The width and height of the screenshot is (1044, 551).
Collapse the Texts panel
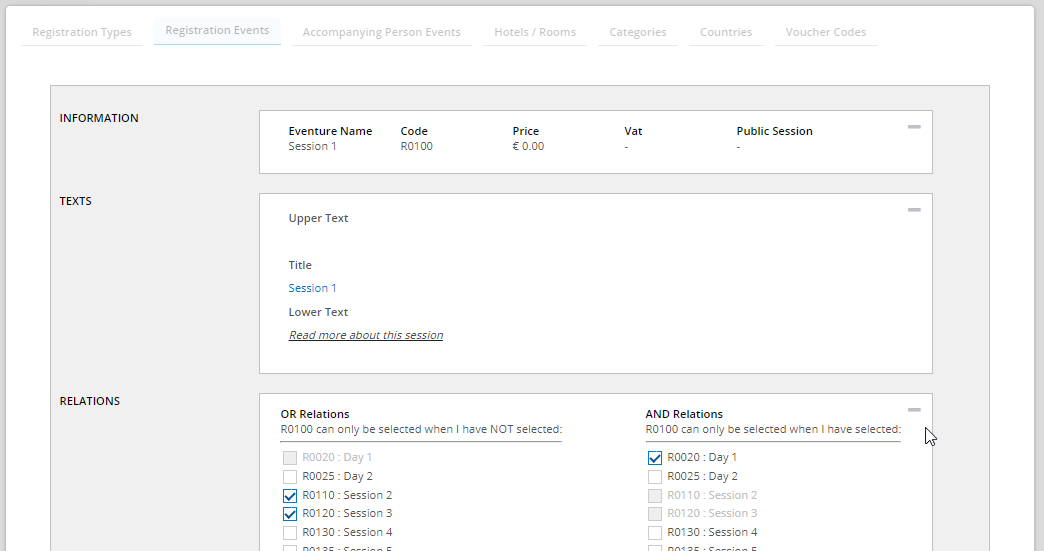tap(913, 210)
